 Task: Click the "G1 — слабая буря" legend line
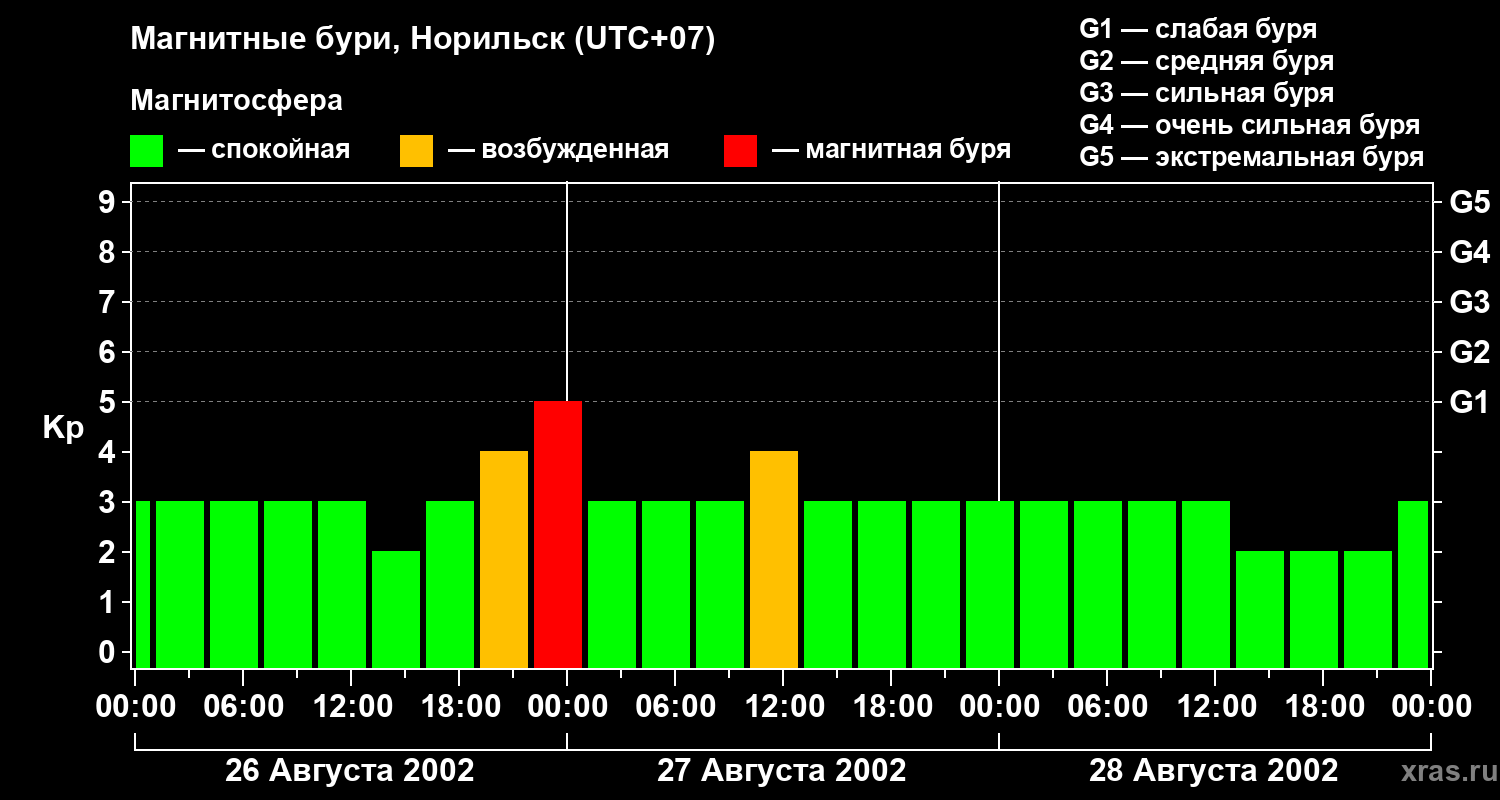(1198, 29)
